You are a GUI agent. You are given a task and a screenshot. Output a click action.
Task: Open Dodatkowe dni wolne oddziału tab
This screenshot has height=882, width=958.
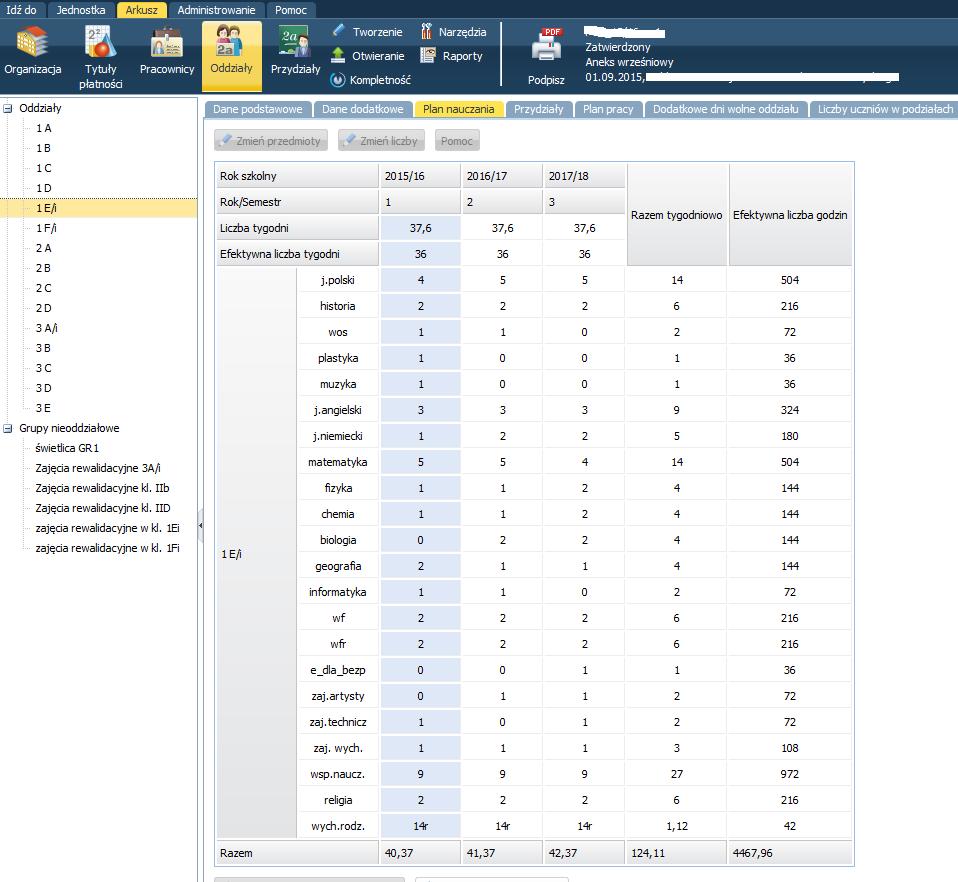tap(725, 109)
